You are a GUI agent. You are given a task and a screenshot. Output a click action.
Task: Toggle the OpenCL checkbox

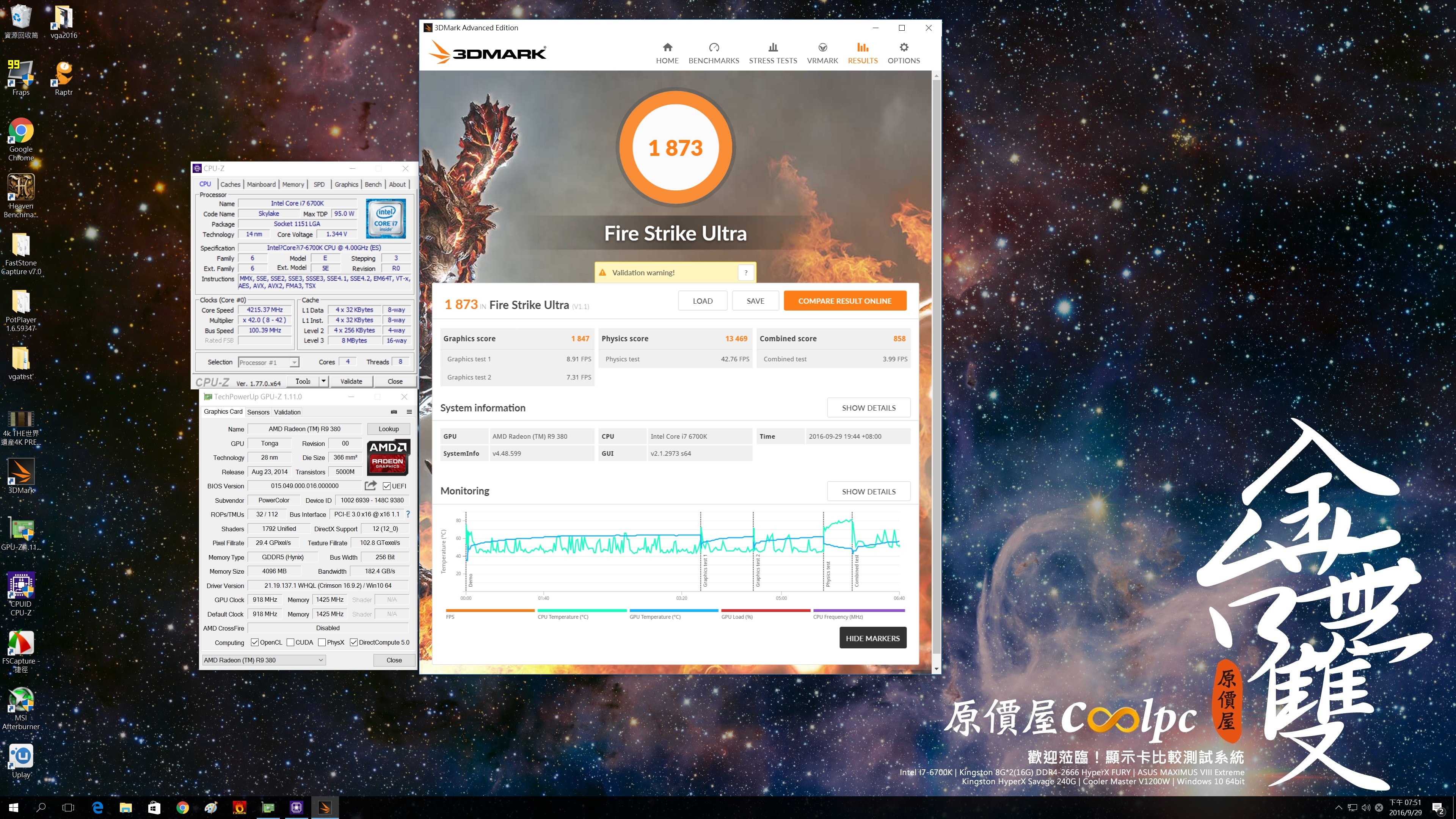[x=254, y=642]
